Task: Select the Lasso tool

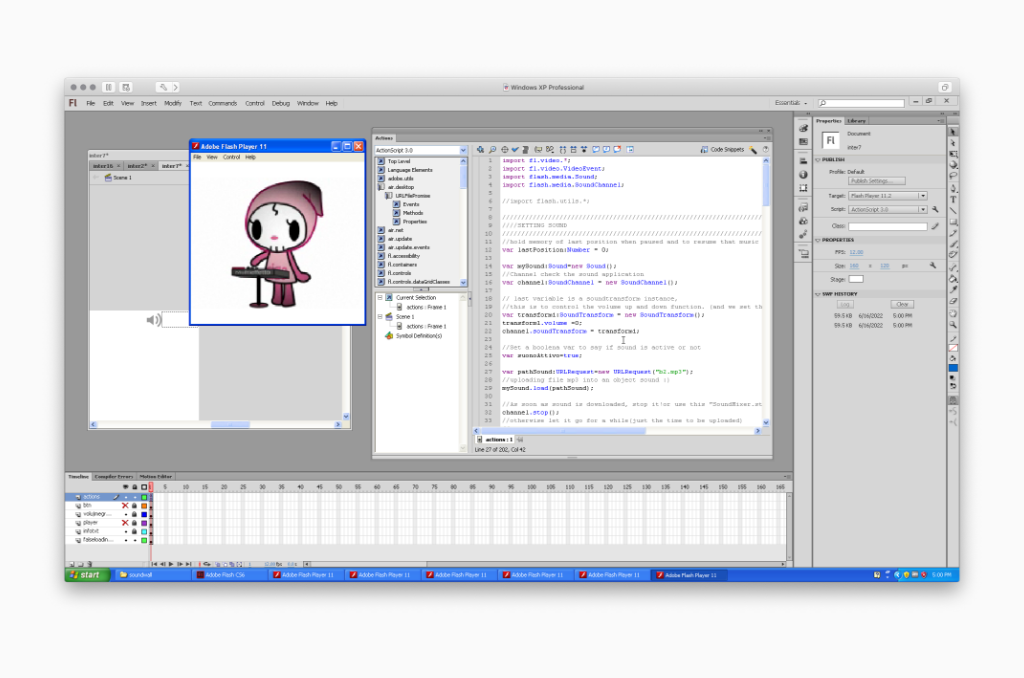Action: [x=953, y=176]
